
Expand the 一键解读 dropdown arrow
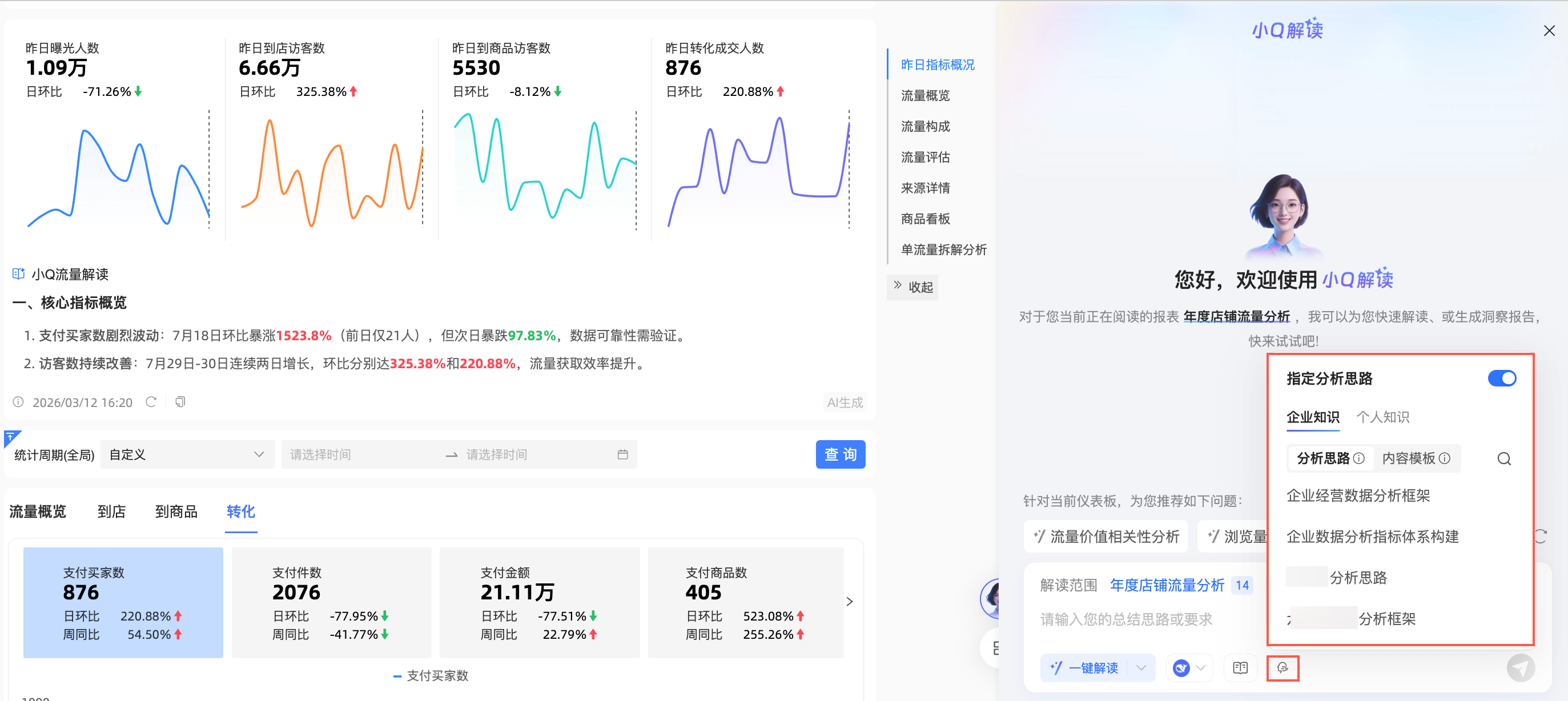(x=1141, y=668)
